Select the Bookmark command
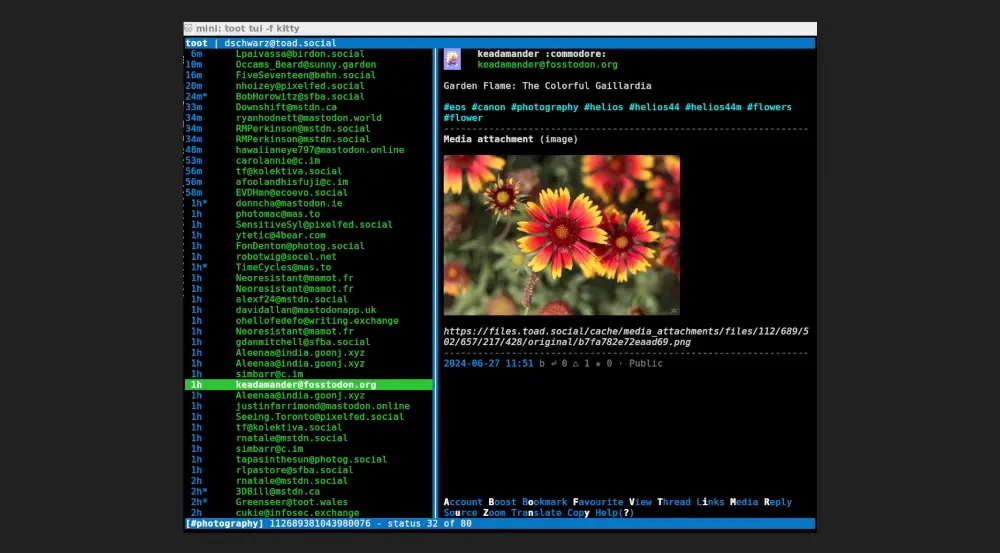This screenshot has width=1000, height=553. 545,502
